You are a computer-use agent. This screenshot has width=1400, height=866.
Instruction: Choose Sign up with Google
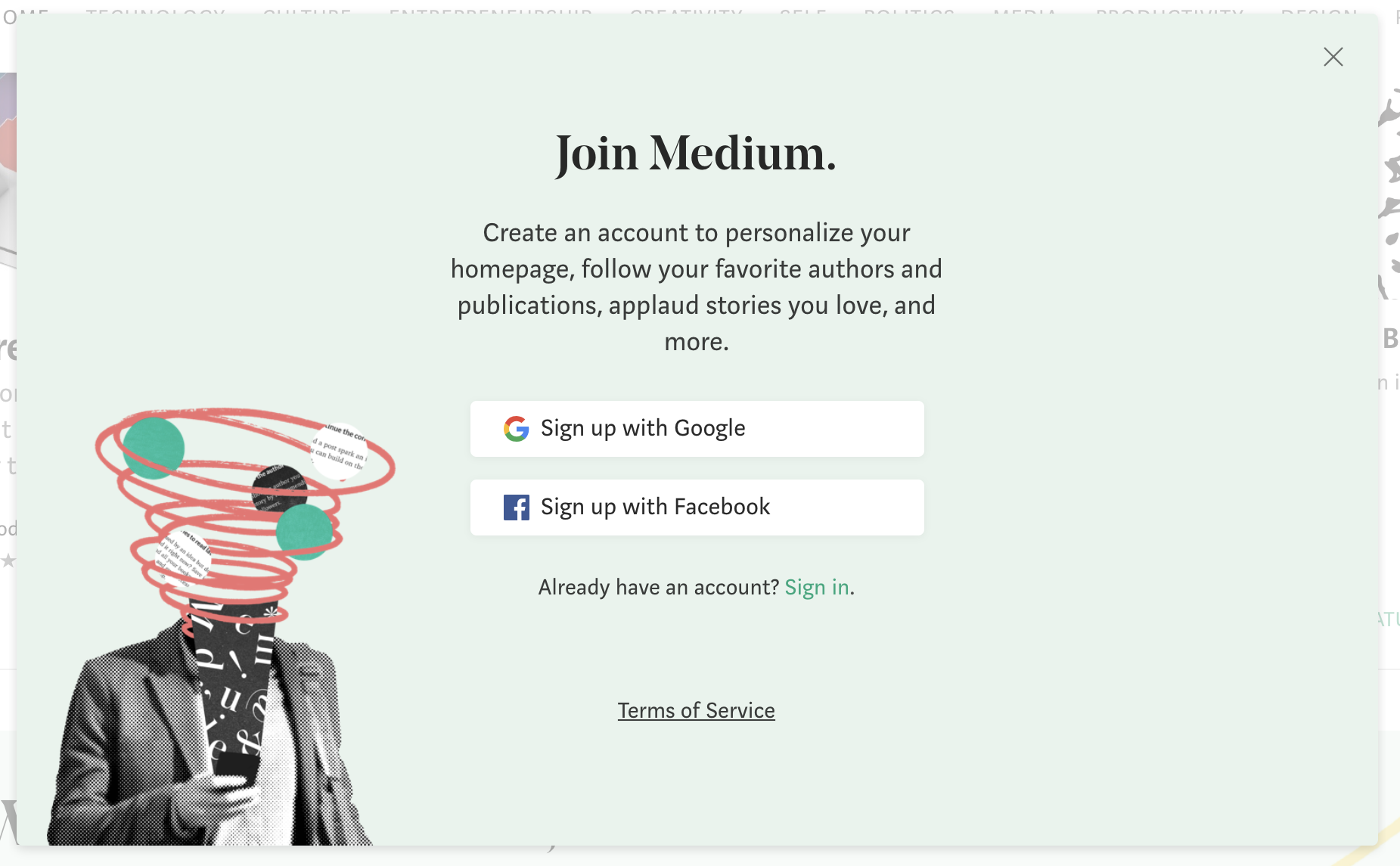[697, 429]
